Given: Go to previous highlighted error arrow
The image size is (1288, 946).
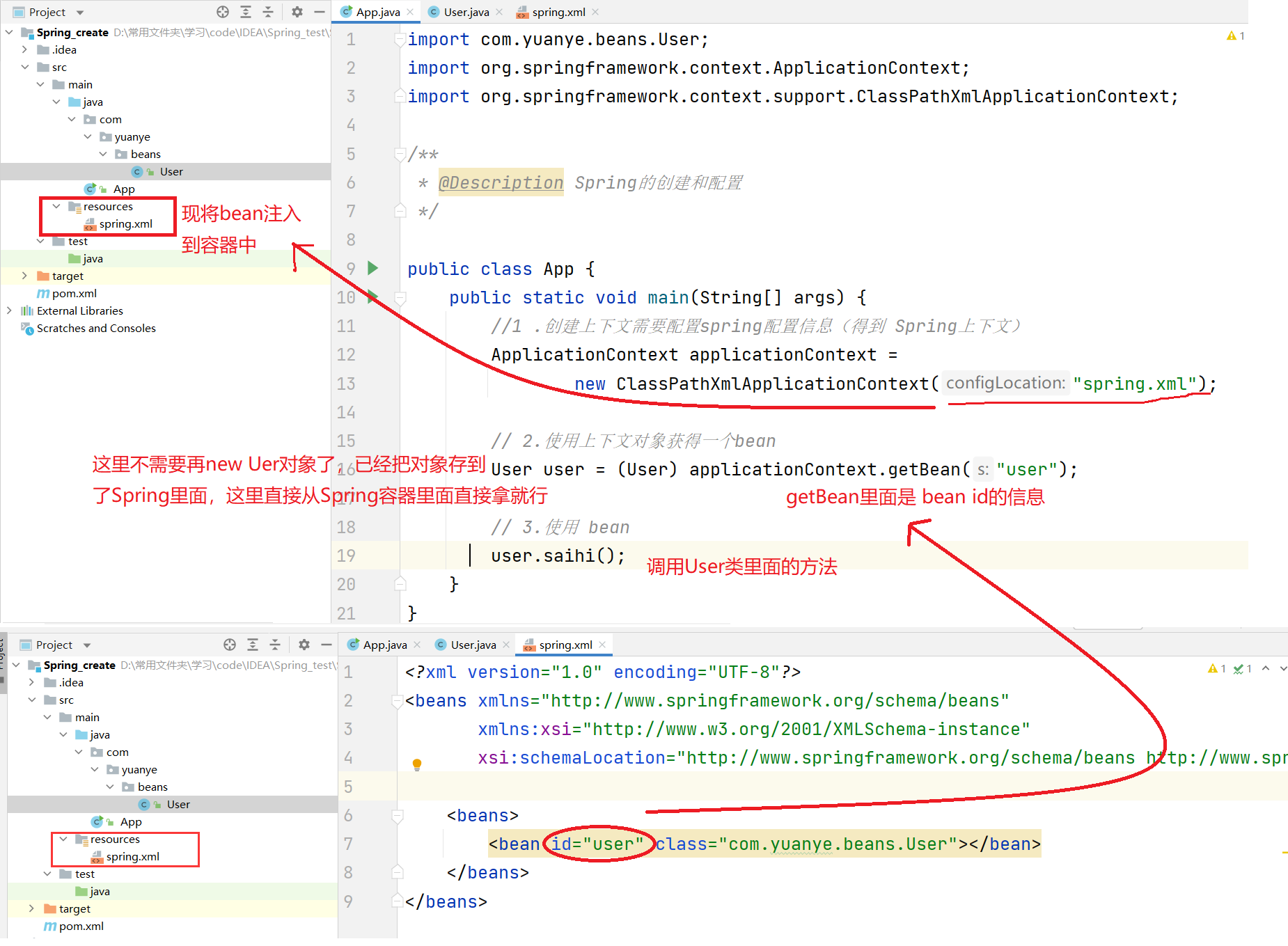Looking at the screenshot, I should pos(1266,668).
